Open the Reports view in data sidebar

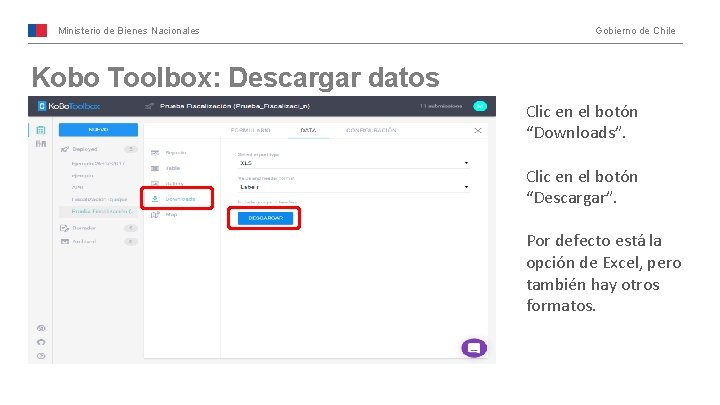coord(169,152)
